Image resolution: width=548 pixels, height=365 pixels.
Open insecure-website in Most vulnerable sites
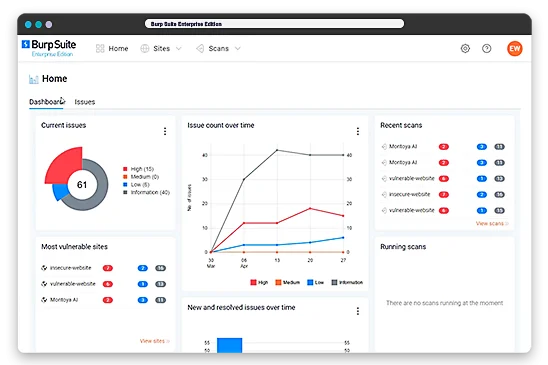71,268
